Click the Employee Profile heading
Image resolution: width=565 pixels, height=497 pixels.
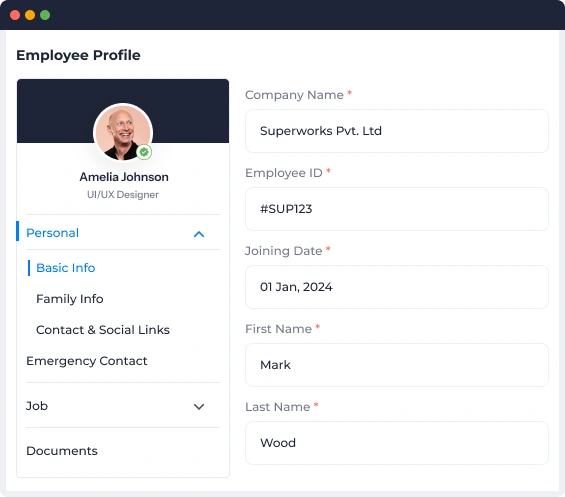pyautogui.click(x=78, y=55)
